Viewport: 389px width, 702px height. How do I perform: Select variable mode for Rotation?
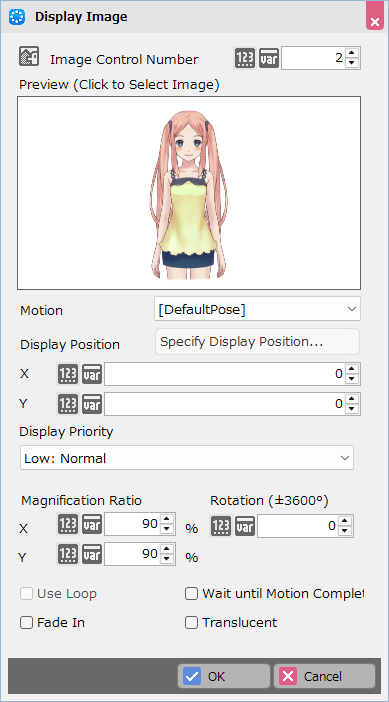pyautogui.click(x=245, y=526)
